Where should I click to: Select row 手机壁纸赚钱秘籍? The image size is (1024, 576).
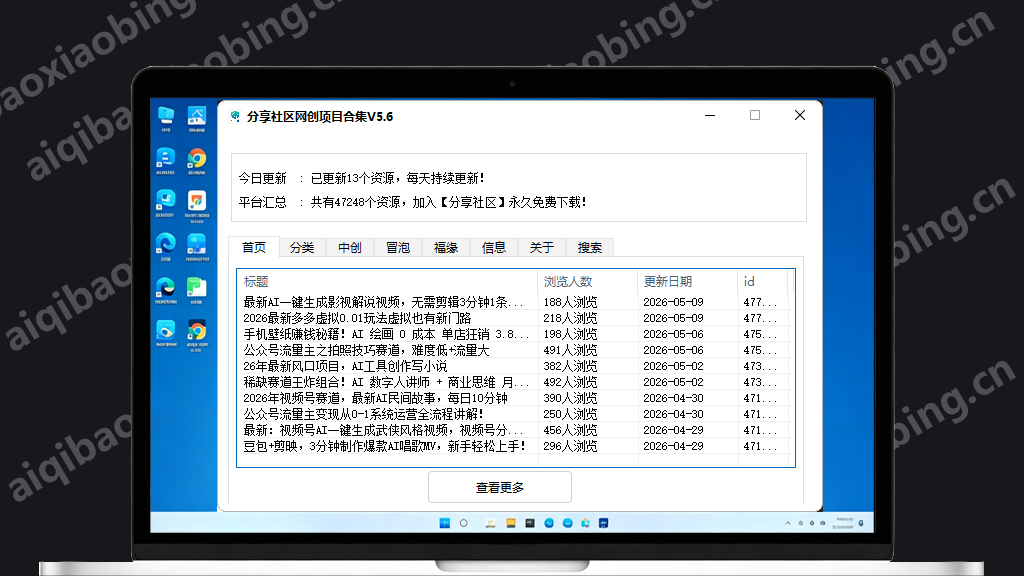click(515, 334)
